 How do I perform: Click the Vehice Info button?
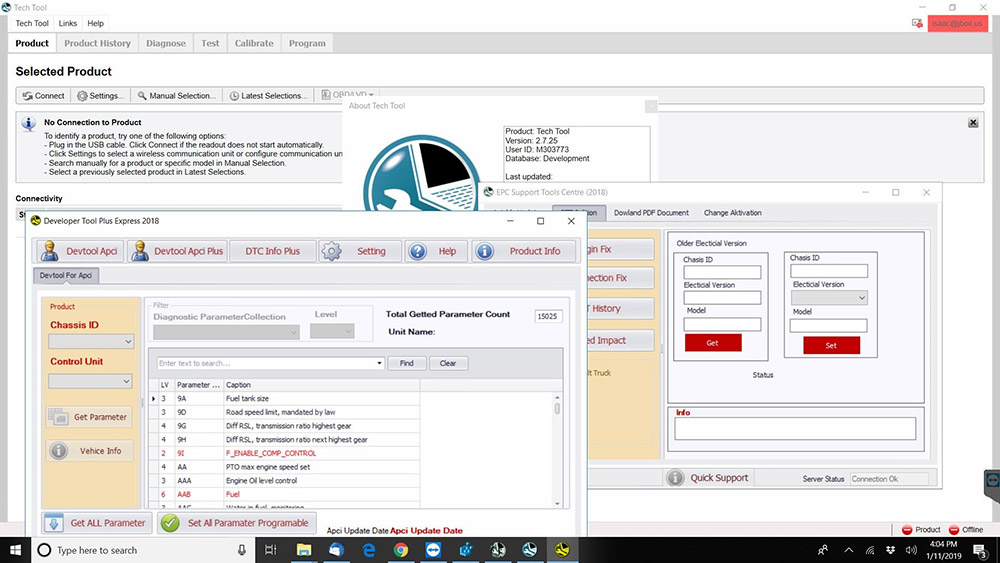(x=90, y=451)
